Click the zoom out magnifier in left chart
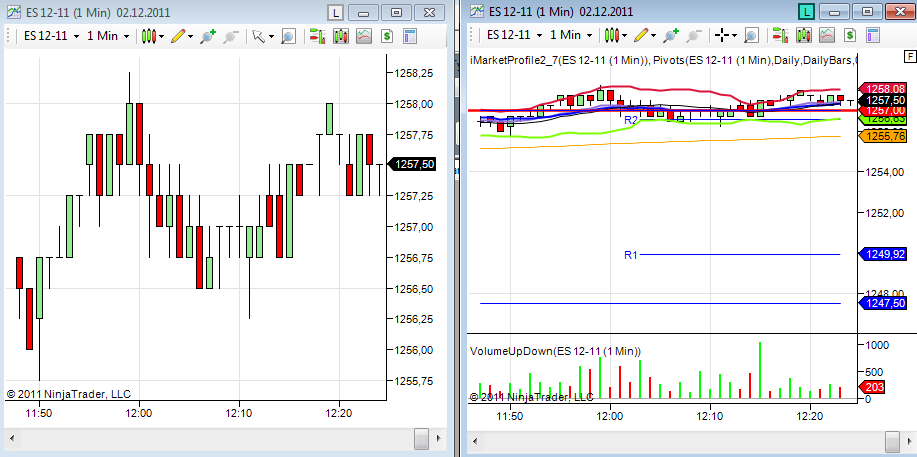 [x=231, y=36]
